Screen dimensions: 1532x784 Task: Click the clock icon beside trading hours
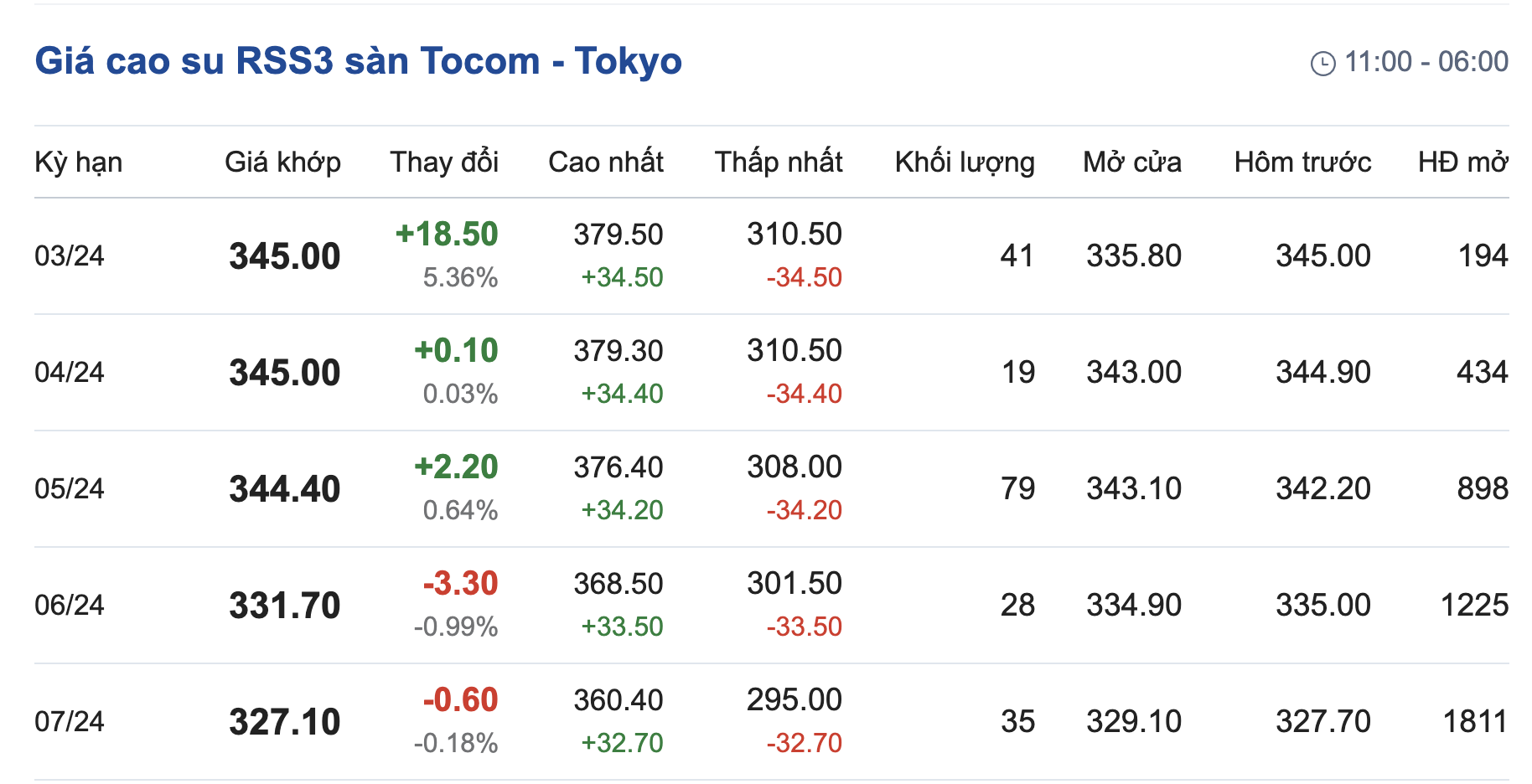[1322, 63]
